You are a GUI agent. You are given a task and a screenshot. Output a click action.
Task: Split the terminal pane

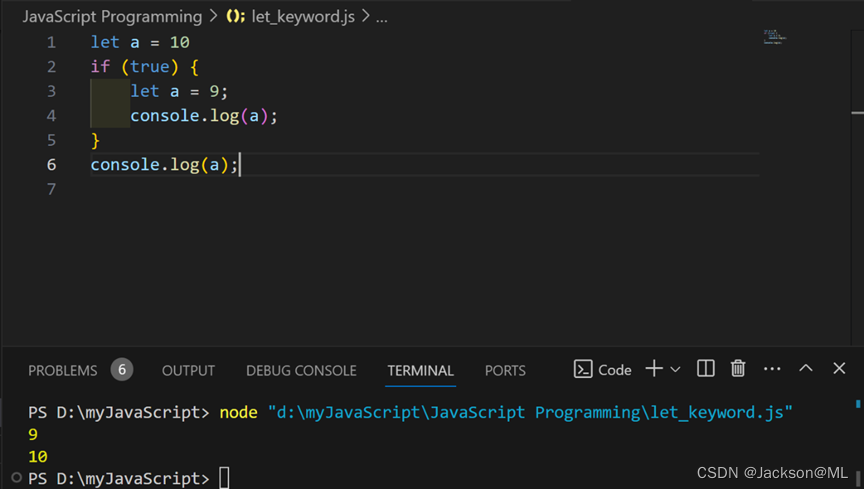706,369
